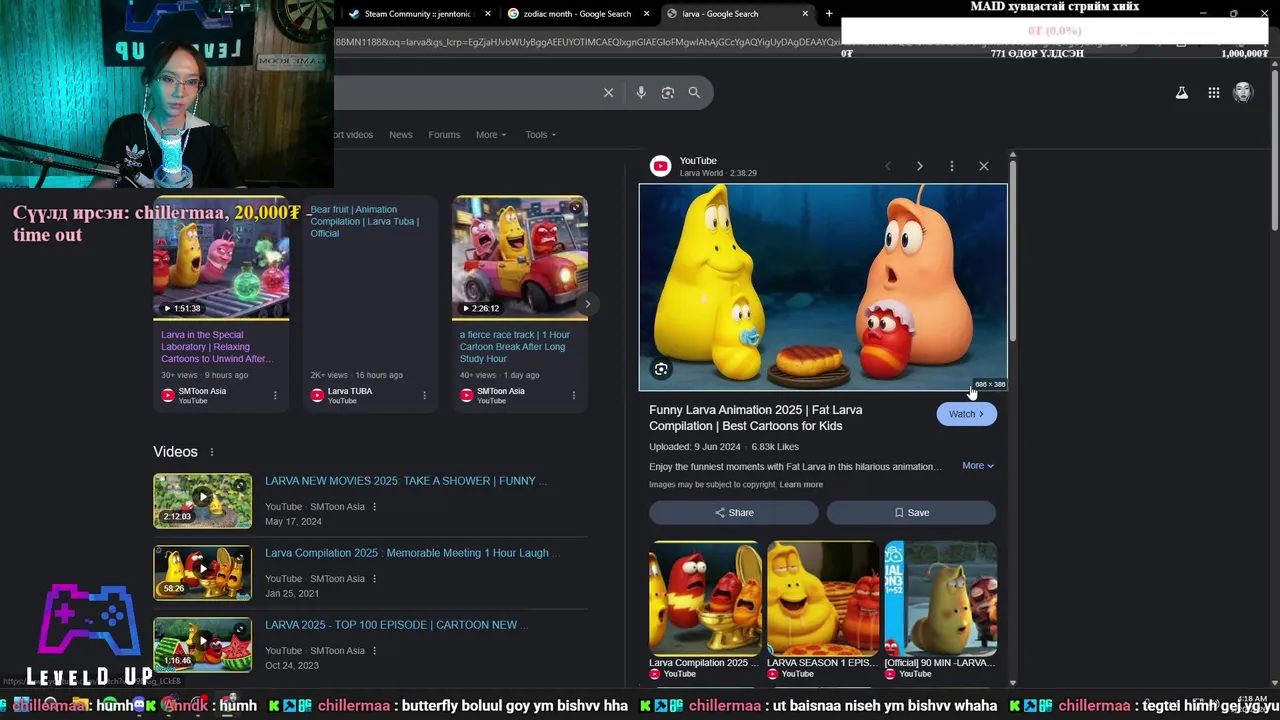Image resolution: width=1280 pixels, height=720 pixels.
Task: Close the Steam Community browser tab
Action: pyautogui.click(x=488, y=14)
